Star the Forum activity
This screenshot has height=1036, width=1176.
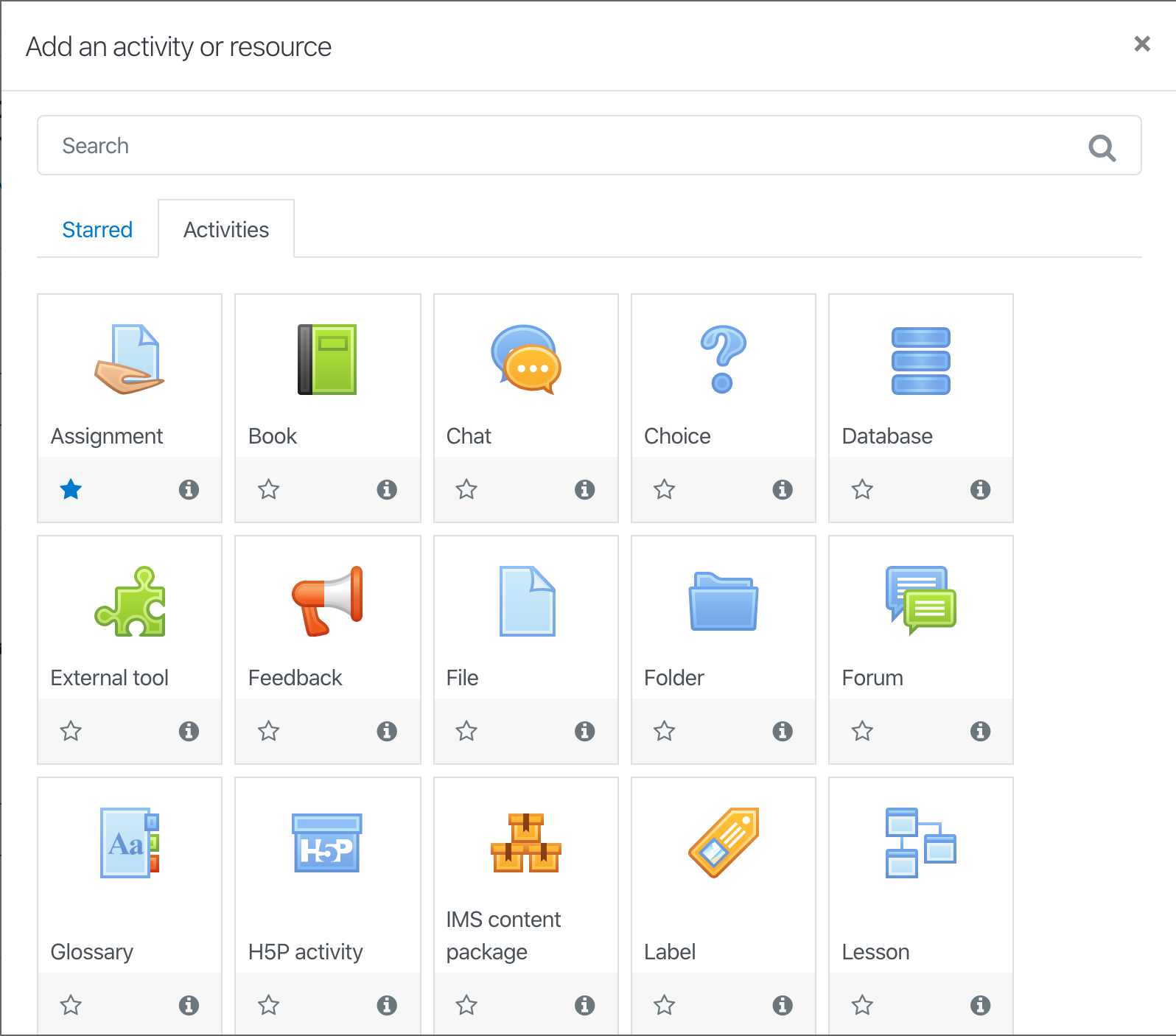coord(862,731)
